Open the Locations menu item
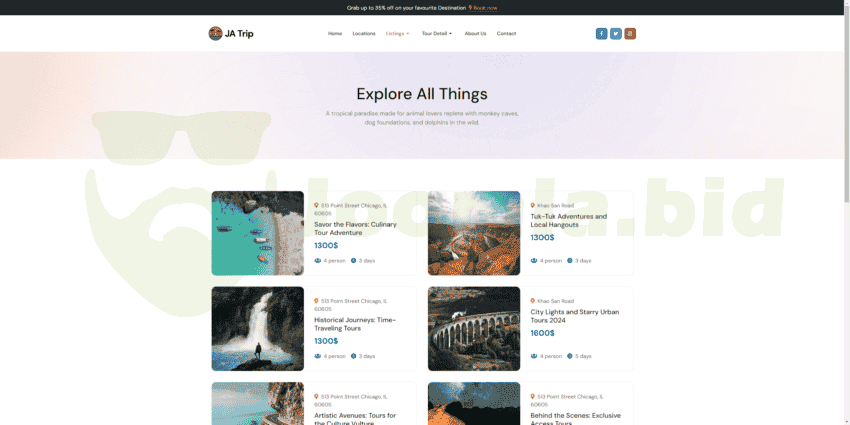The image size is (850, 425). tap(364, 34)
